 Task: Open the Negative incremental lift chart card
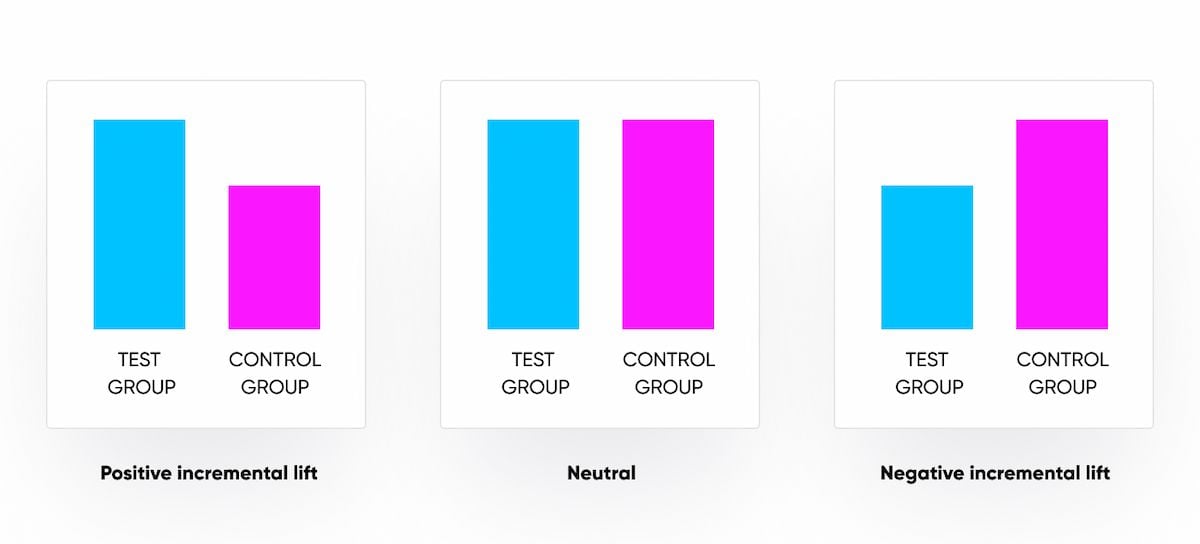click(x=994, y=254)
